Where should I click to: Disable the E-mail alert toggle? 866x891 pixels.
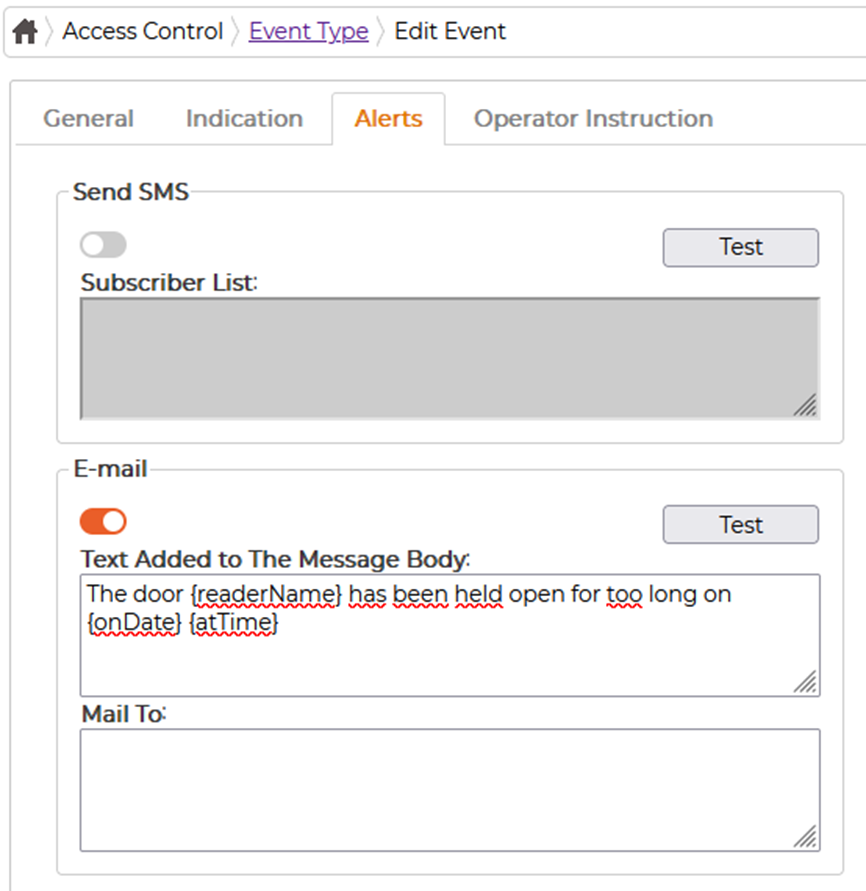103,522
